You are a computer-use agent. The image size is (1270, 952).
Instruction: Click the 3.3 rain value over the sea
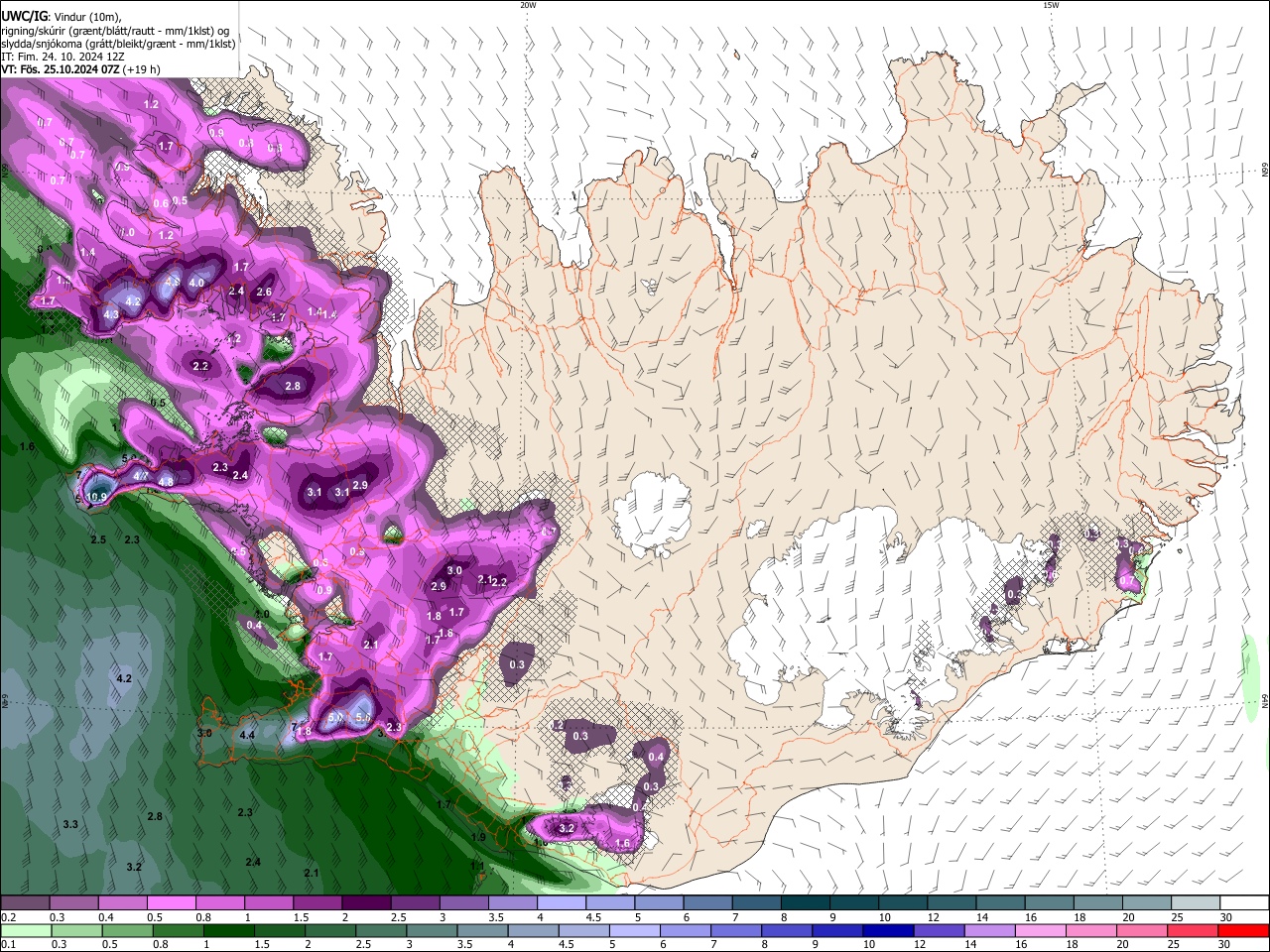coord(70,825)
